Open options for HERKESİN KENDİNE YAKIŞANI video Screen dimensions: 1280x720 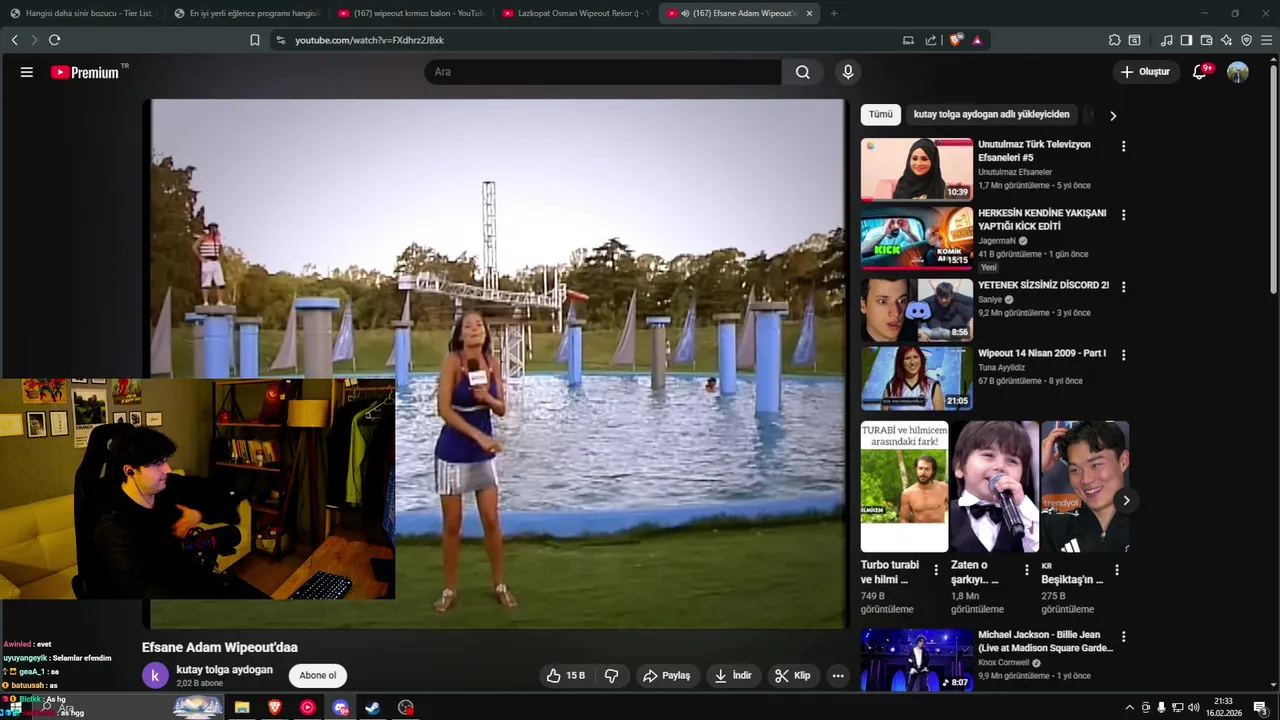1123,215
